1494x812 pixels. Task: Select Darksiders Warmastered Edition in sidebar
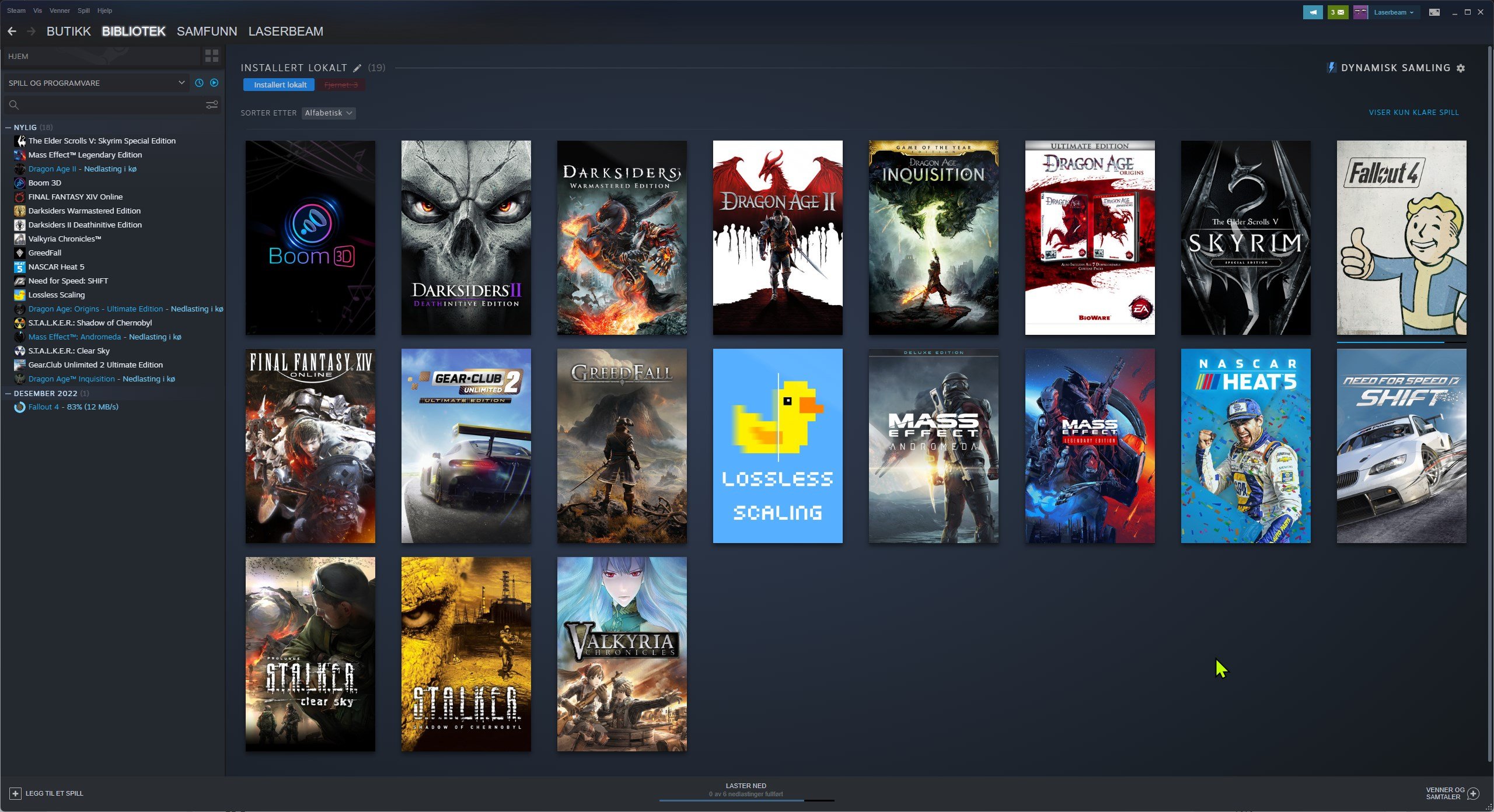[x=85, y=211]
